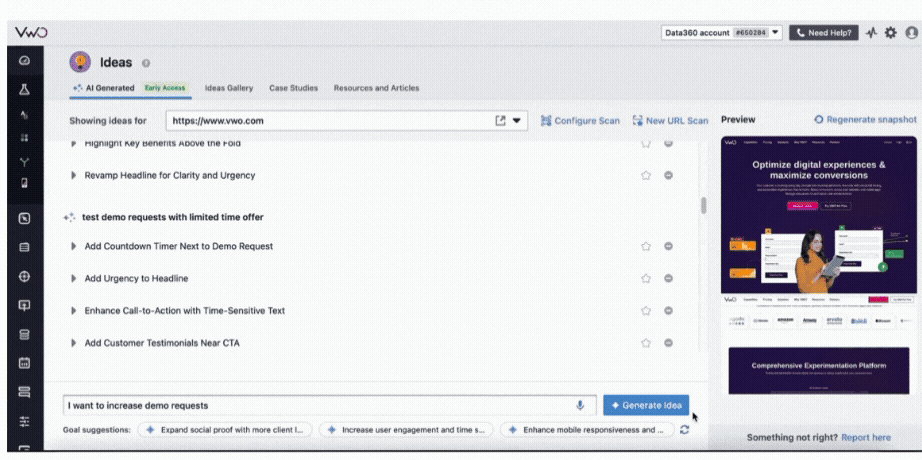Star the Revamp Headline for Clarity idea
922x460 pixels.
click(x=646, y=175)
